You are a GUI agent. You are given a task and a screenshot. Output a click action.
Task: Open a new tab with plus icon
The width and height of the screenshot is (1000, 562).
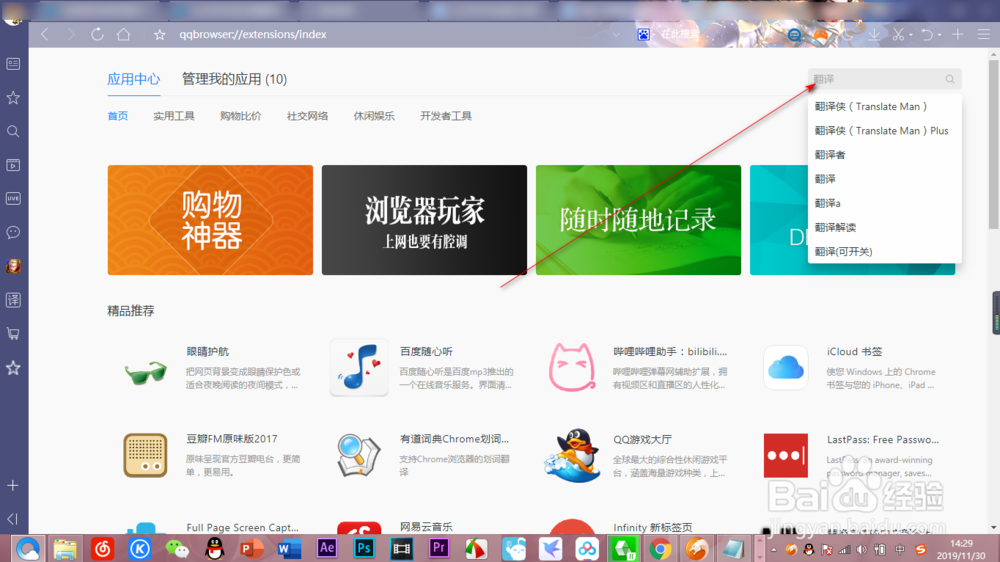tap(957, 34)
